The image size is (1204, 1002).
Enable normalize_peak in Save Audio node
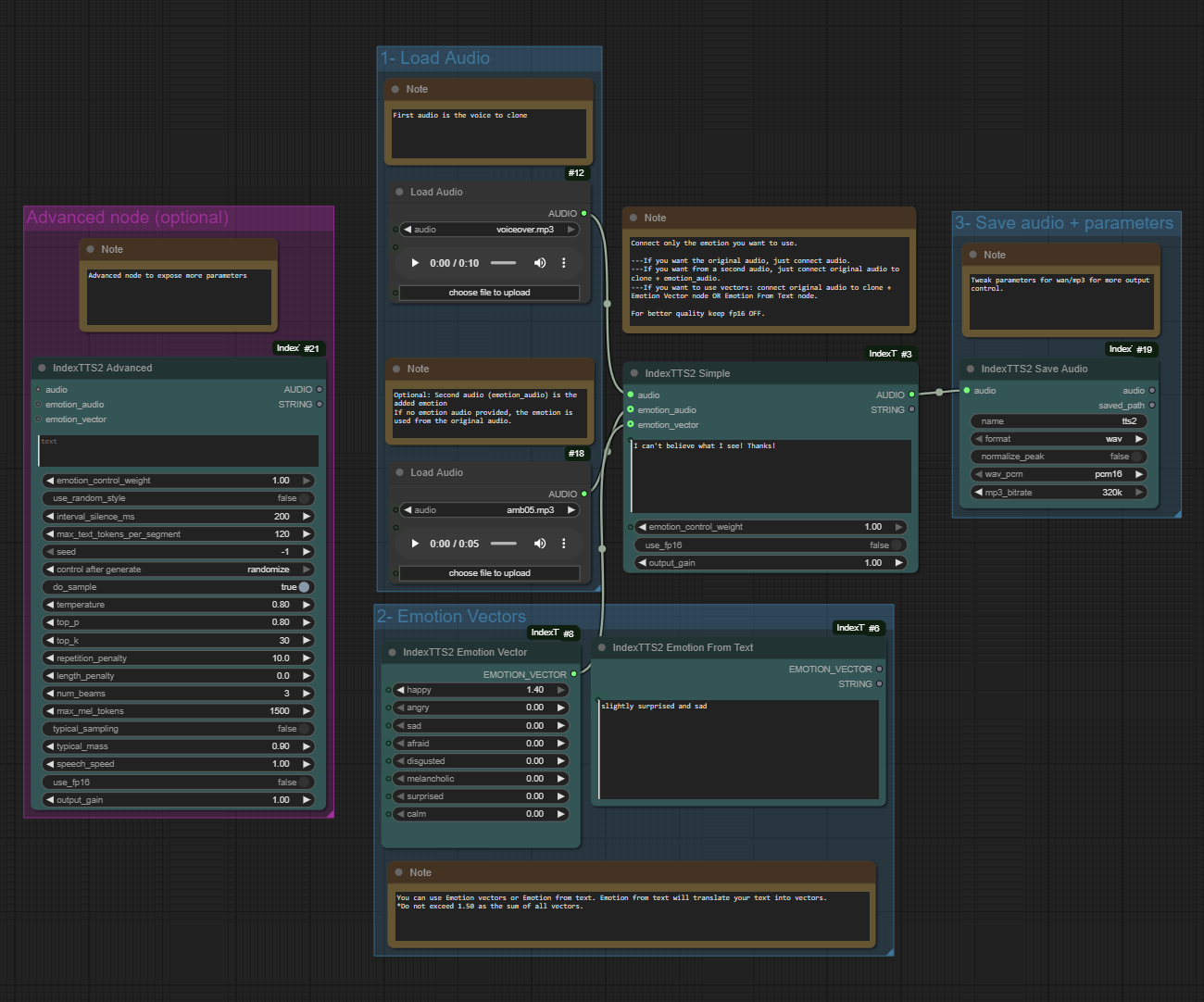click(1137, 457)
